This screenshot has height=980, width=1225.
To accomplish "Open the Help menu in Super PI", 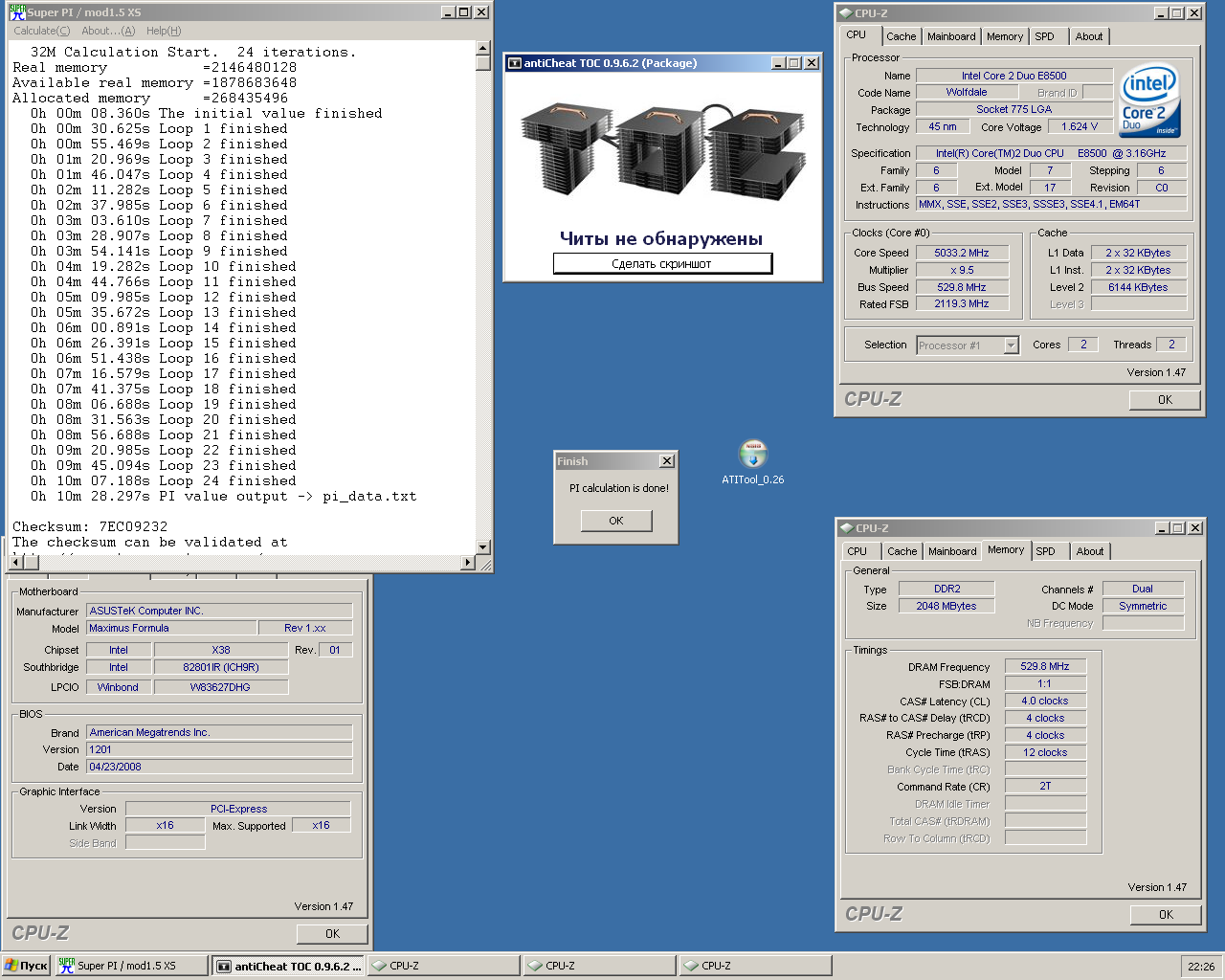I will click(164, 31).
